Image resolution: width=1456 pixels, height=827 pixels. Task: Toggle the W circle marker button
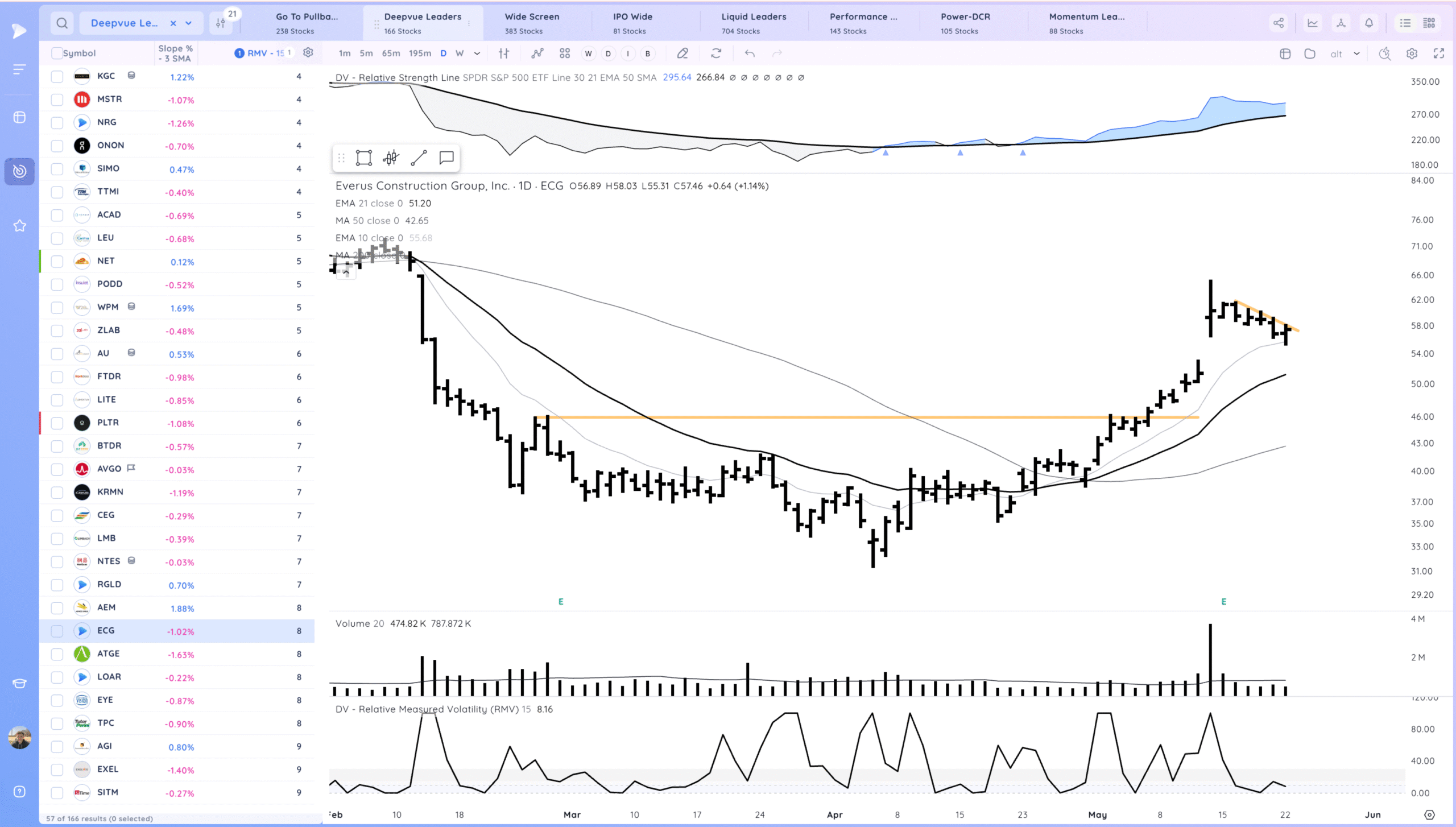pyautogui.click(x=588, y=54)
